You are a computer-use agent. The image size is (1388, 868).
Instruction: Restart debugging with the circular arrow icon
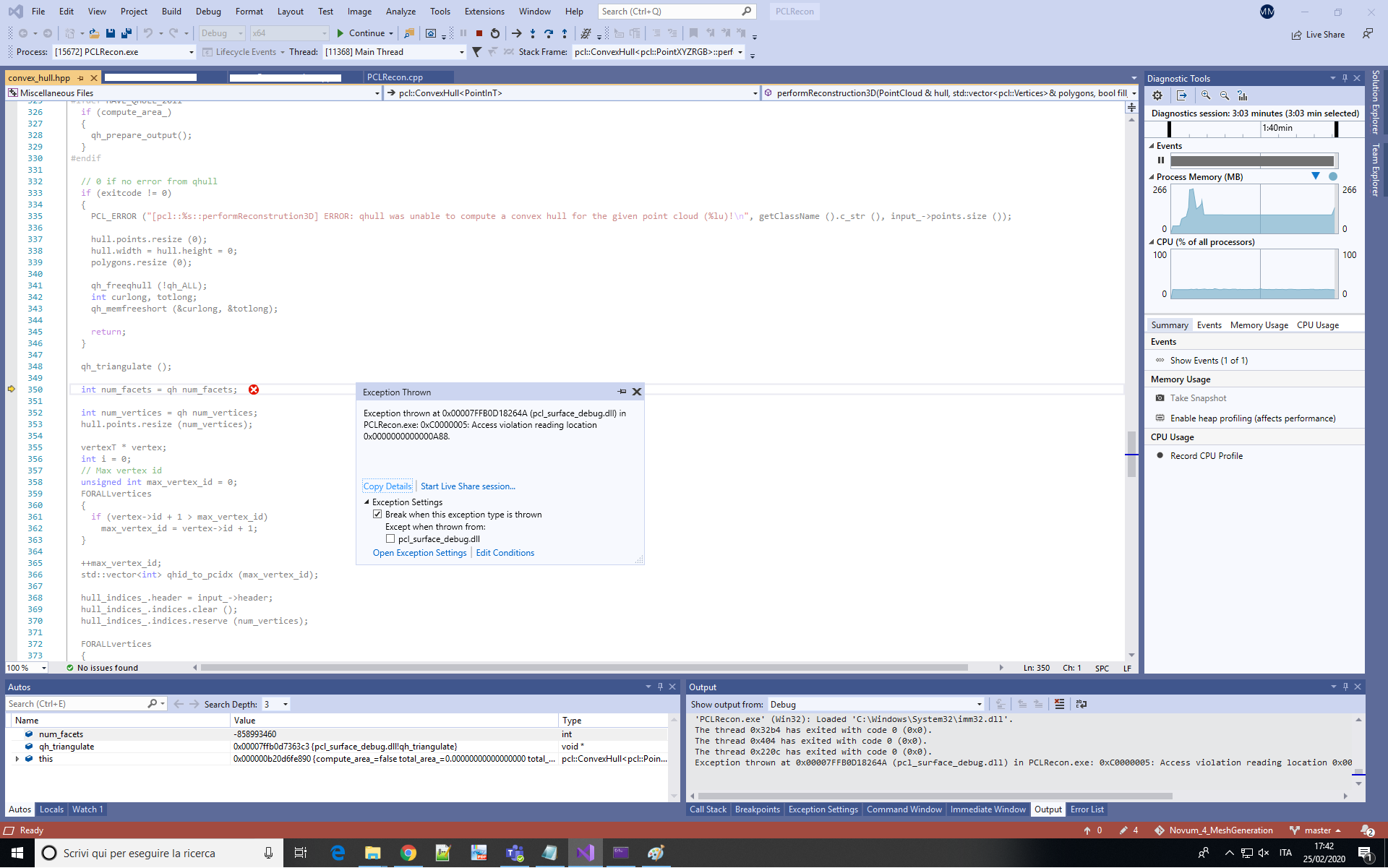coord(495,33)
